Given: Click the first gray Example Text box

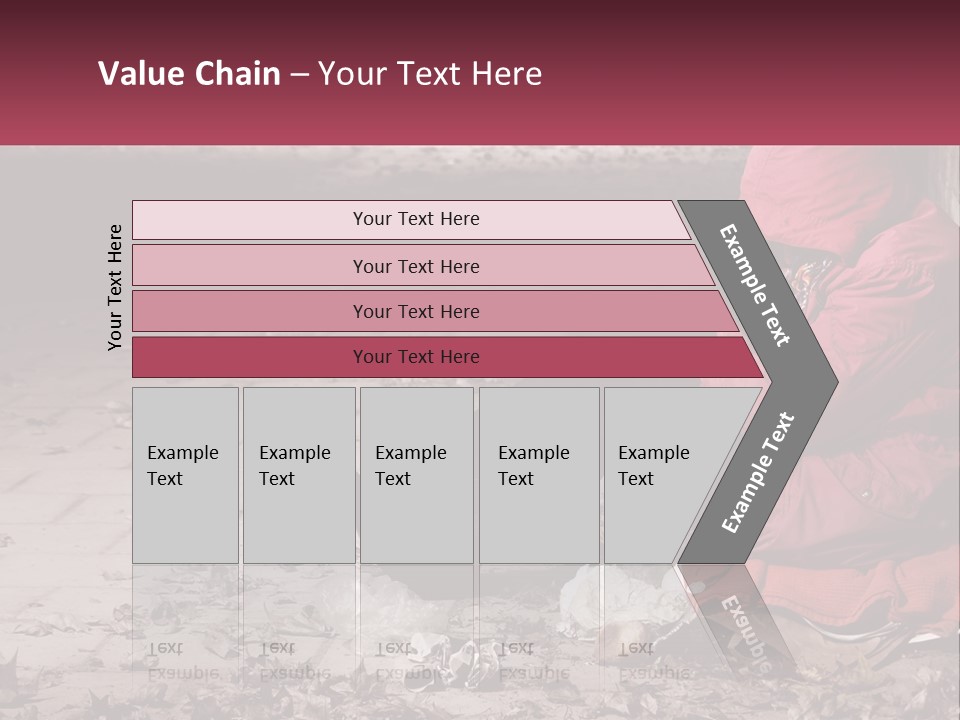Looking at the screenshot, I should 185,475.
